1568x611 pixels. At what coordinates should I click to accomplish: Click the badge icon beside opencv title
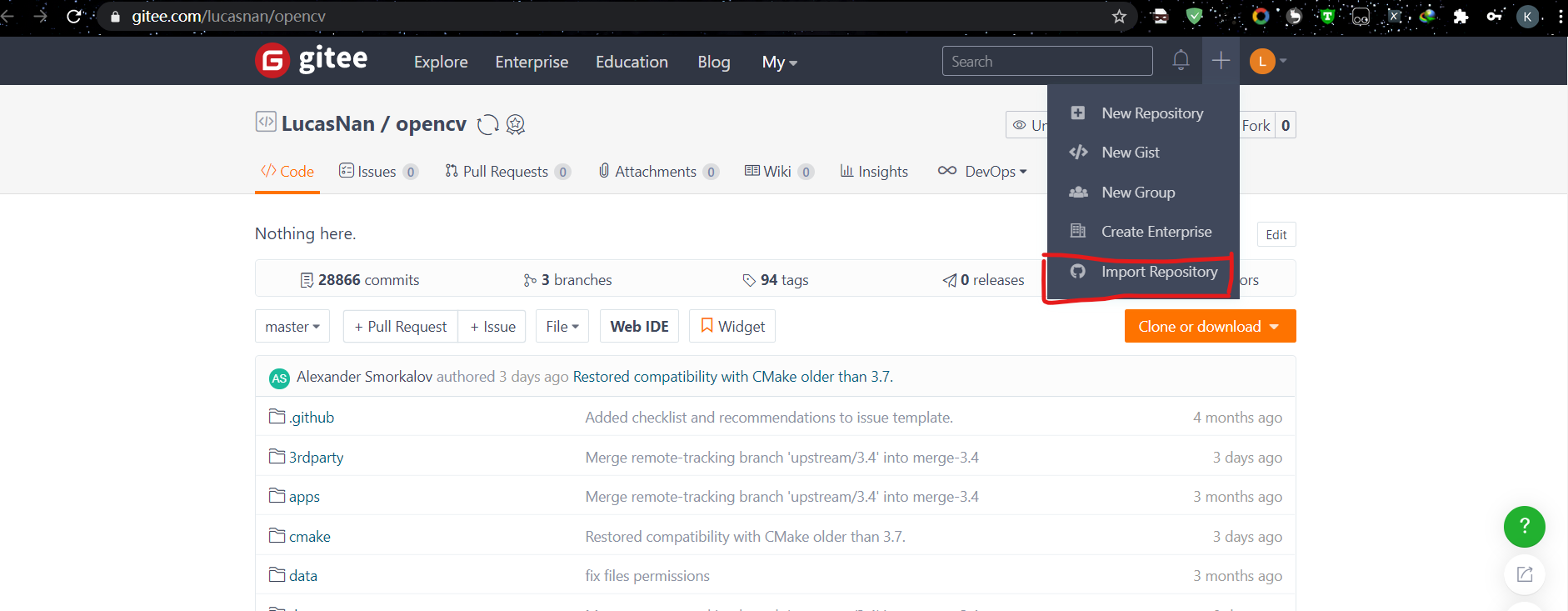click(x=516, y=124)
